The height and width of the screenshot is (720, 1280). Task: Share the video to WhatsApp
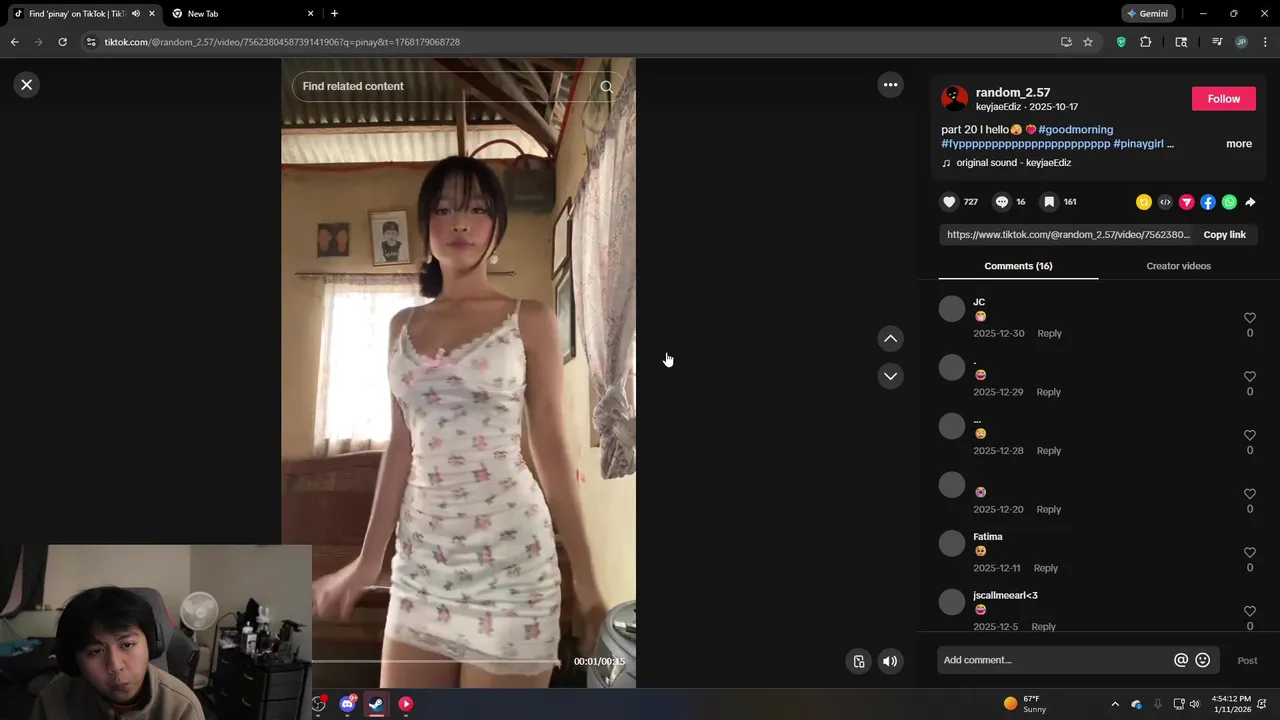pos(1229,202)
